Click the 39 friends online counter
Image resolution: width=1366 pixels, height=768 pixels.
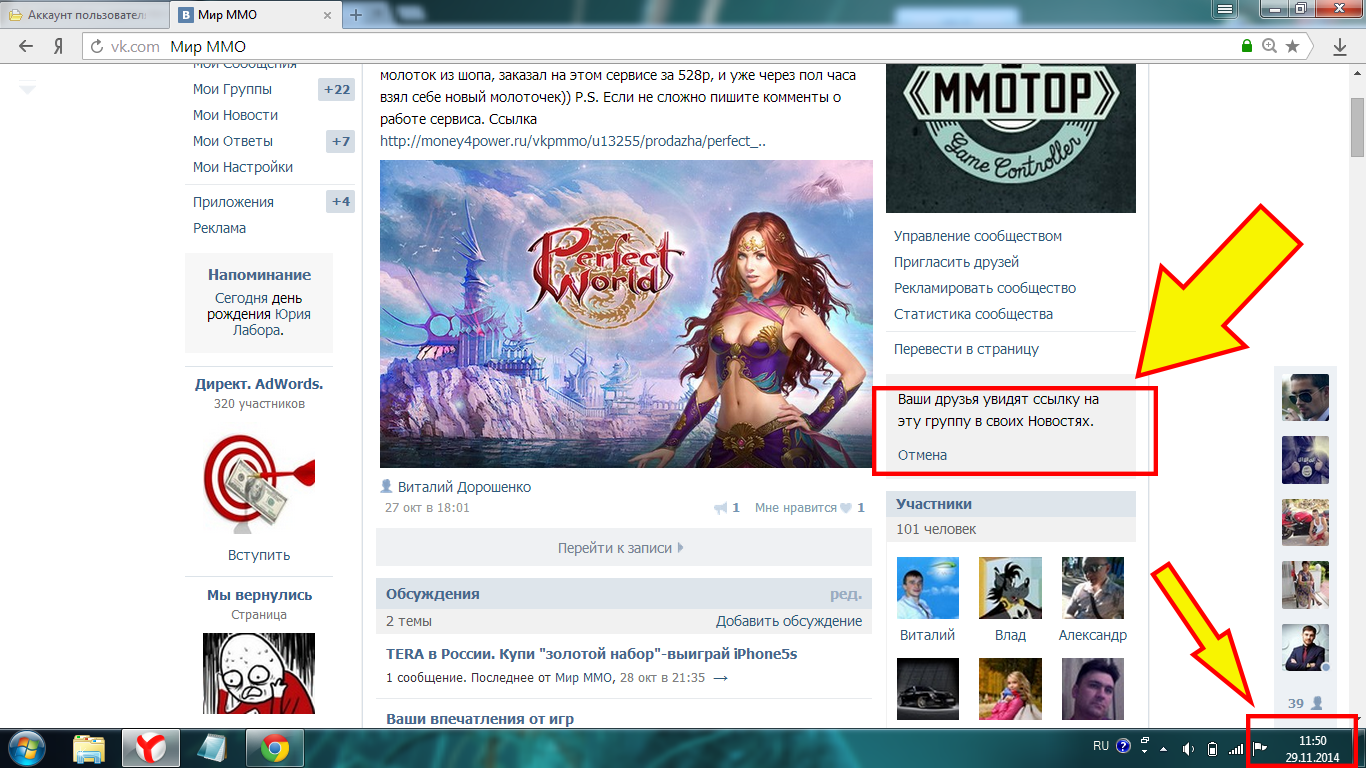pyautogui.click(x=1305, y=703)
